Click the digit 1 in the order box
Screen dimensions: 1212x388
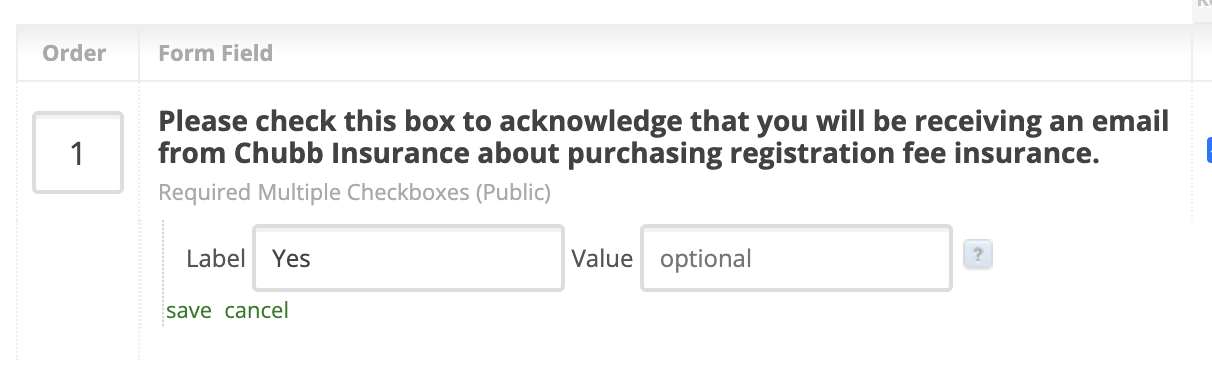78,154
